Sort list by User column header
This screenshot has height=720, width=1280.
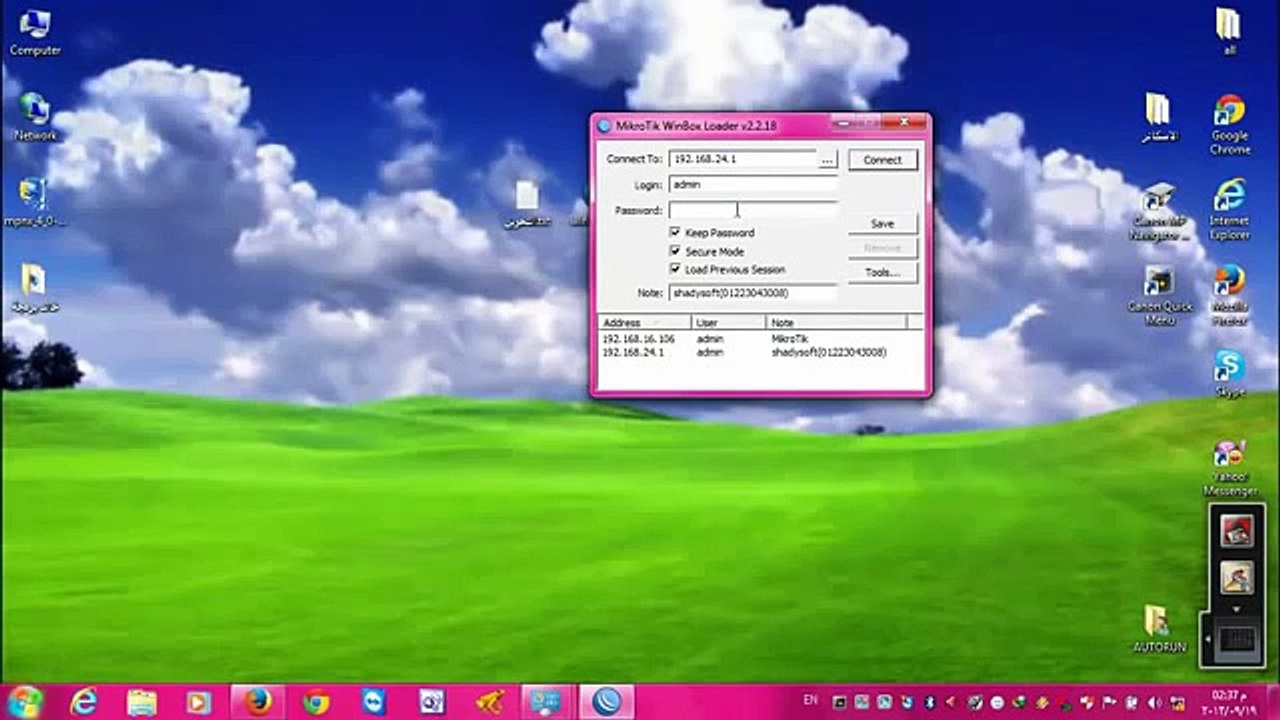(728, 323)
